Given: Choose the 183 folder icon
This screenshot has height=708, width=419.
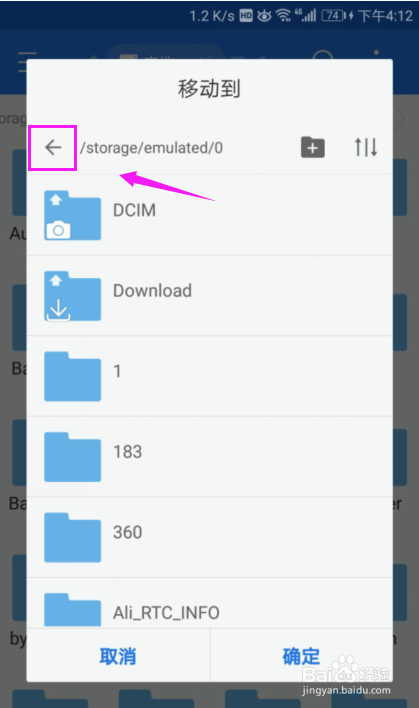Looking at the screenshot, I should click(x=72, y=456).
